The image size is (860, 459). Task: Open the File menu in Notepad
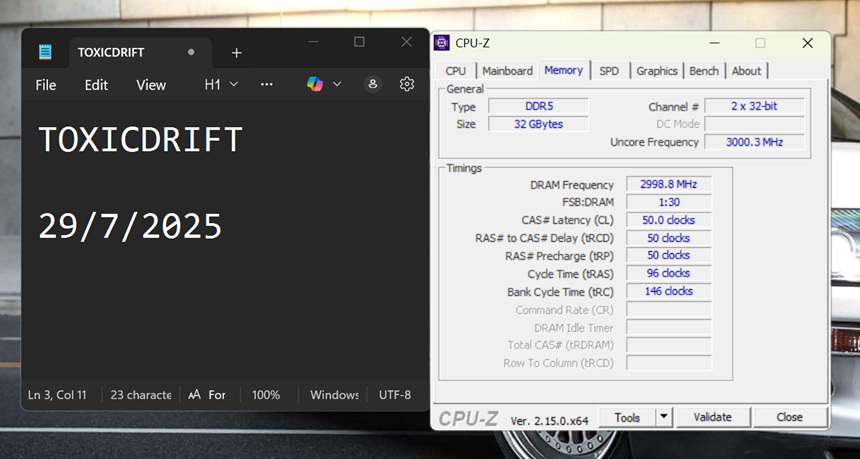[46, 85]
